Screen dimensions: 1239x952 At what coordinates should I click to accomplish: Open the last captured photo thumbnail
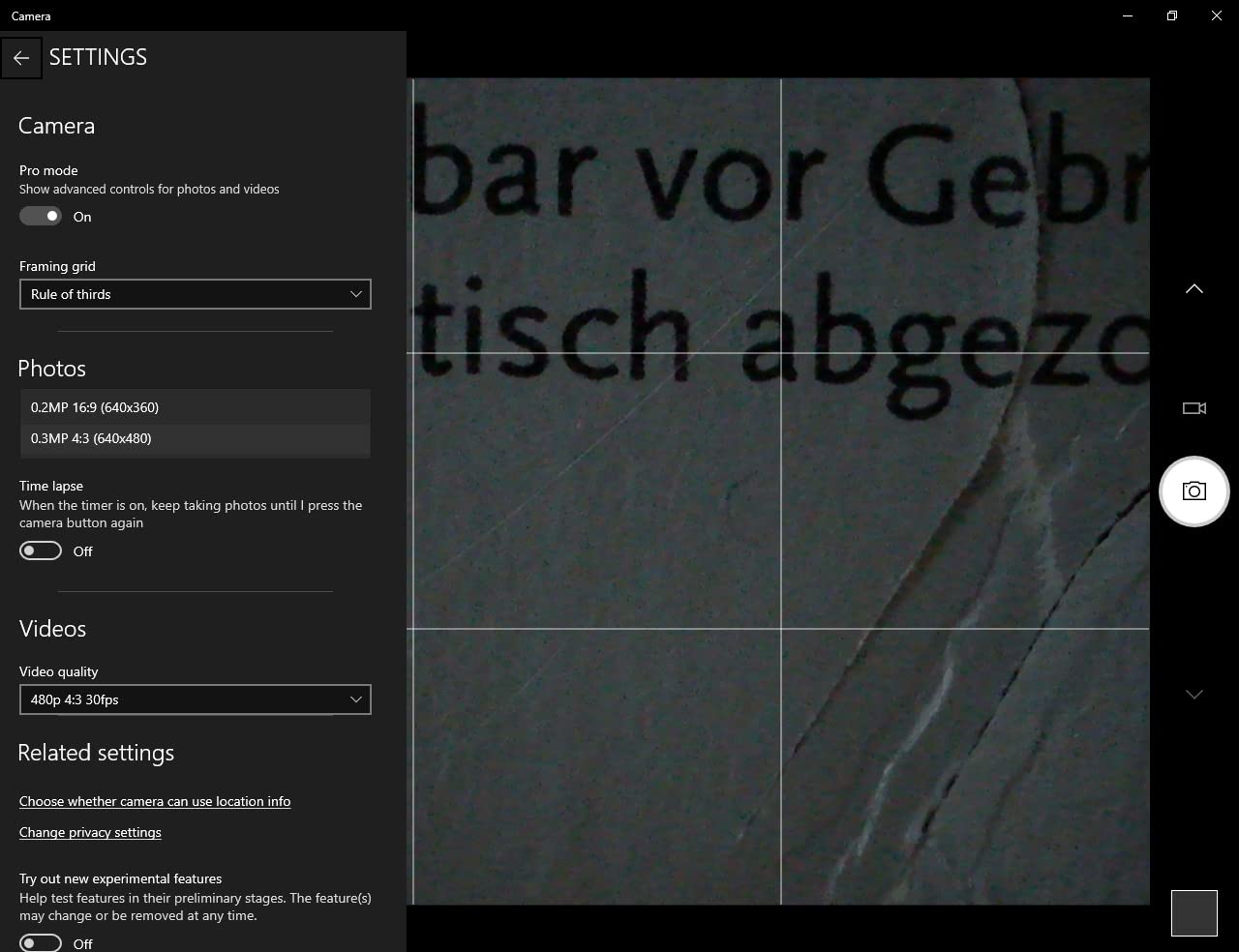click(x=1194, y=913)
